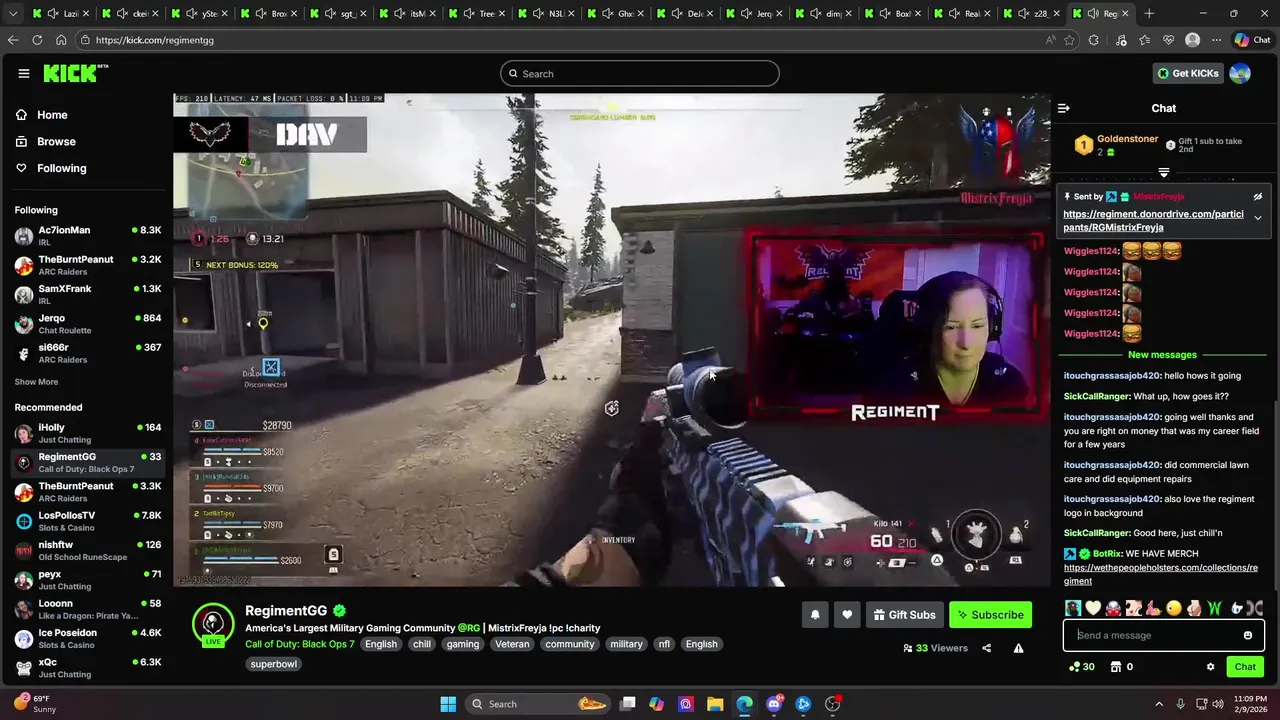Open the channel shop icon showing 0

coord(1122,667)
